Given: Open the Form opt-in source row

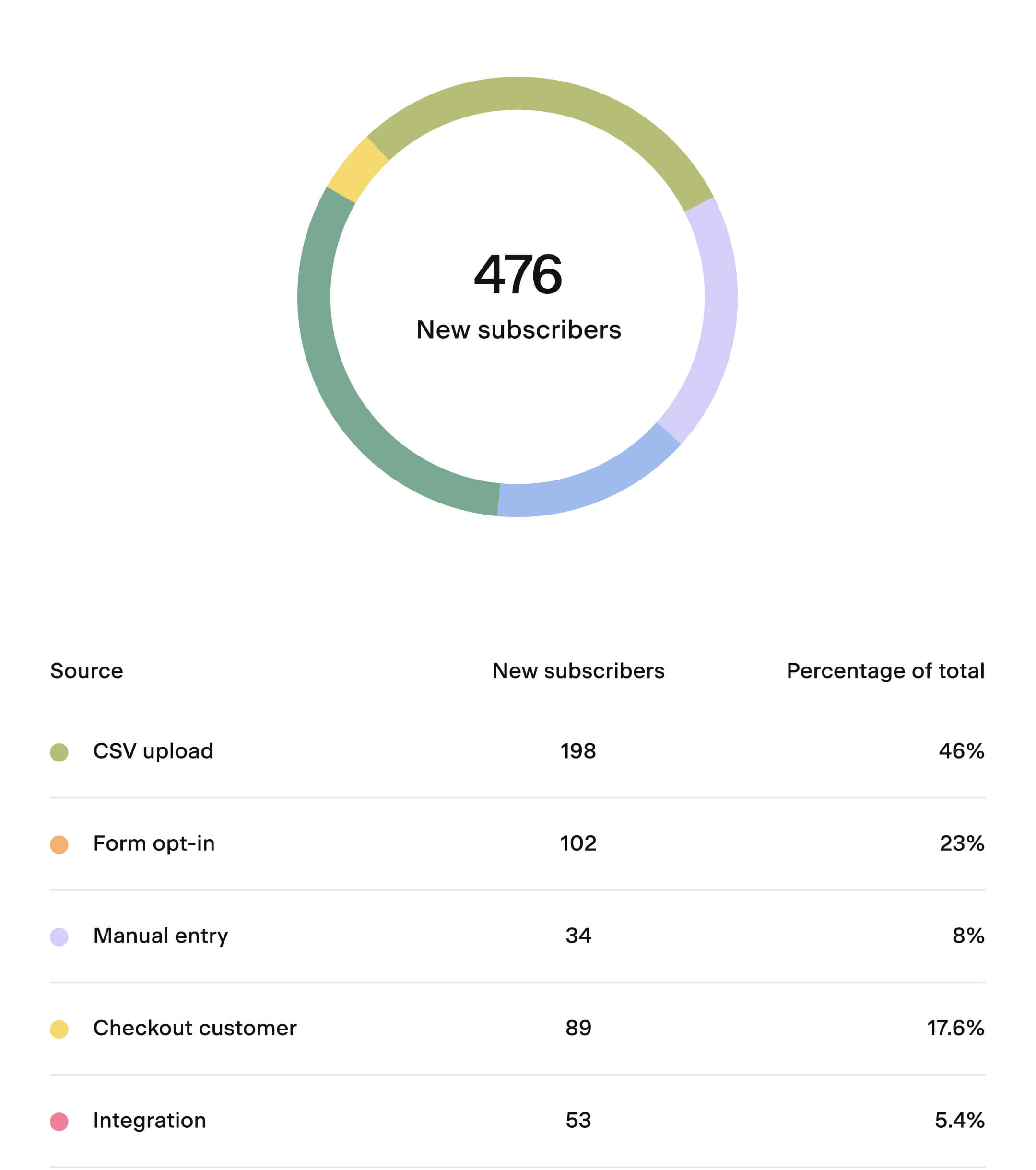Looking at the screenshot, I should coord(153,844).
